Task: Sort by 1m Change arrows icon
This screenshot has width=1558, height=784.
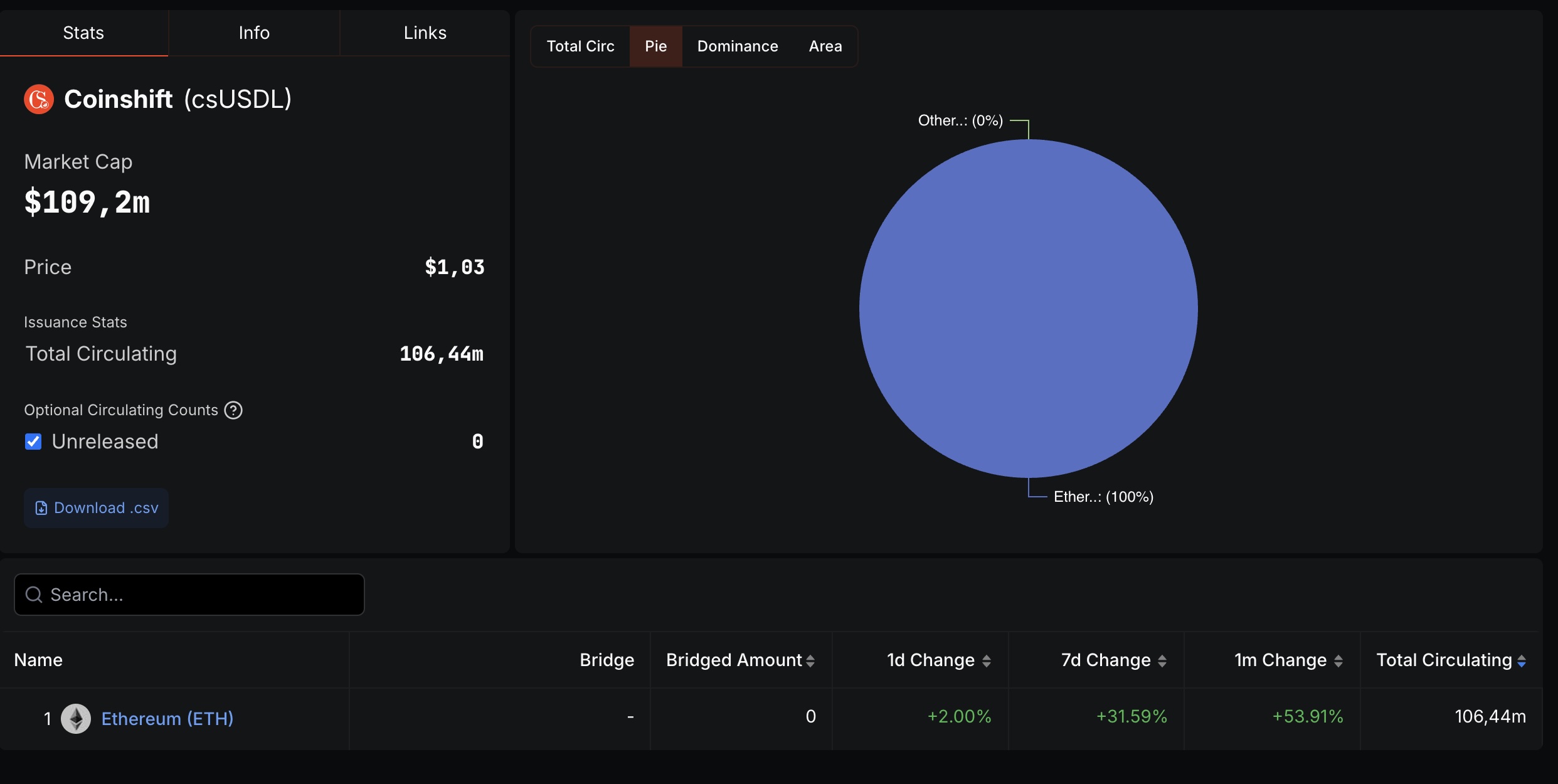Action: pos(1338,660)
